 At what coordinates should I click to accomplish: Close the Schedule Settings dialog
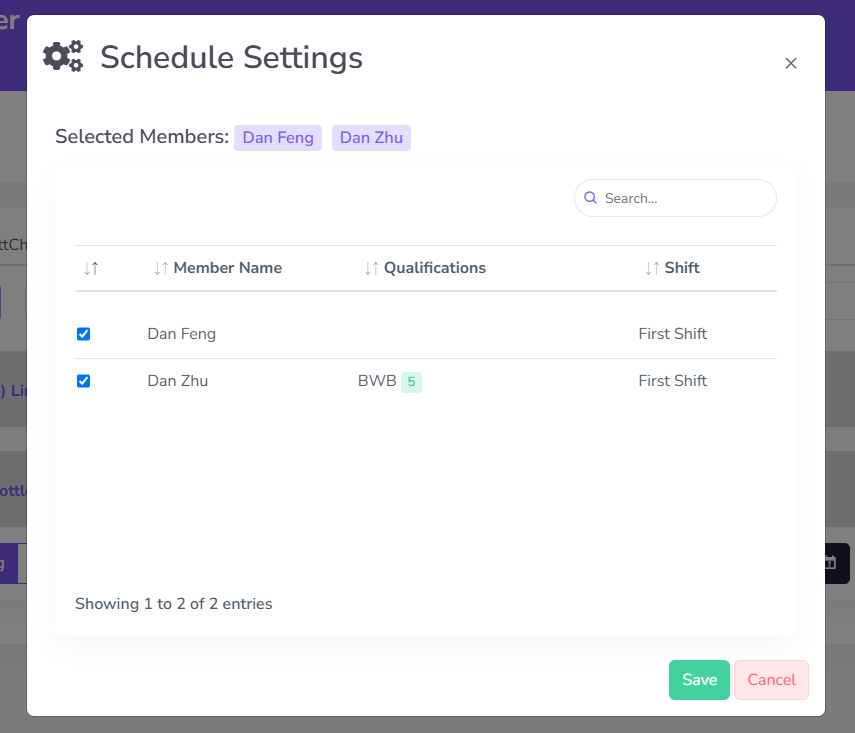pos(791,63)
